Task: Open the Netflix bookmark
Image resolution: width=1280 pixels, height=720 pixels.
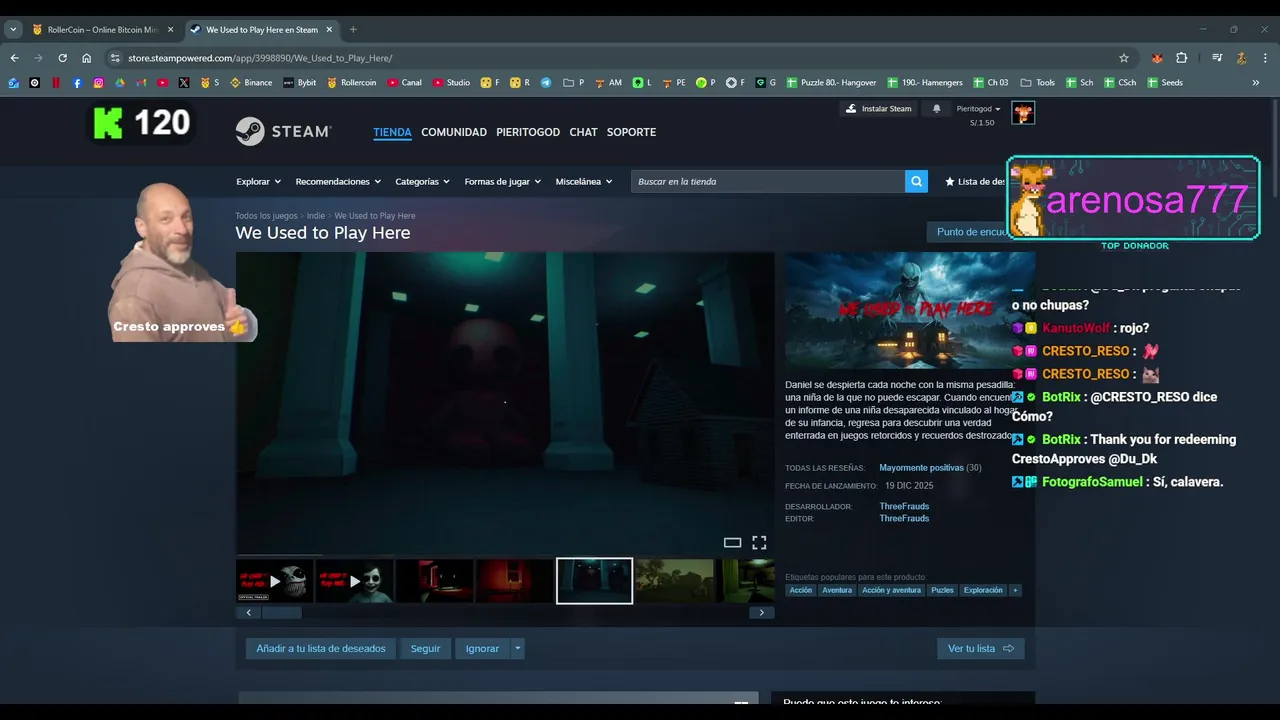Action: (56, 83)
